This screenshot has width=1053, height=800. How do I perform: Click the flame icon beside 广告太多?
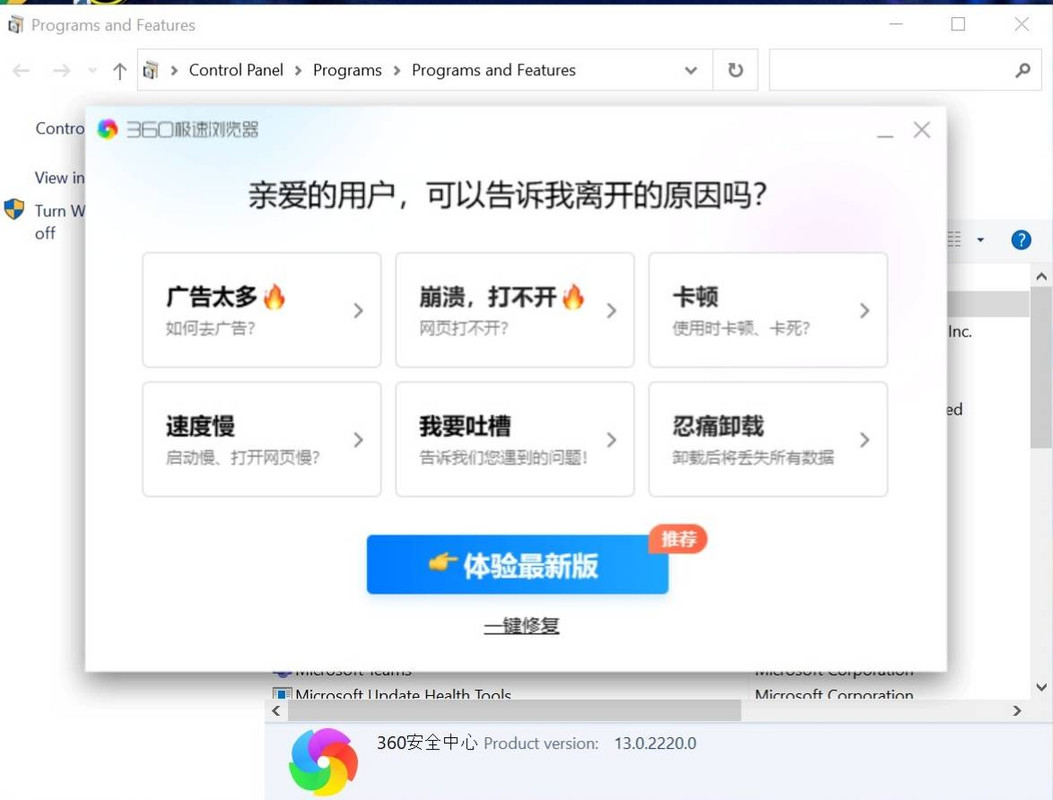click(274, 296)
